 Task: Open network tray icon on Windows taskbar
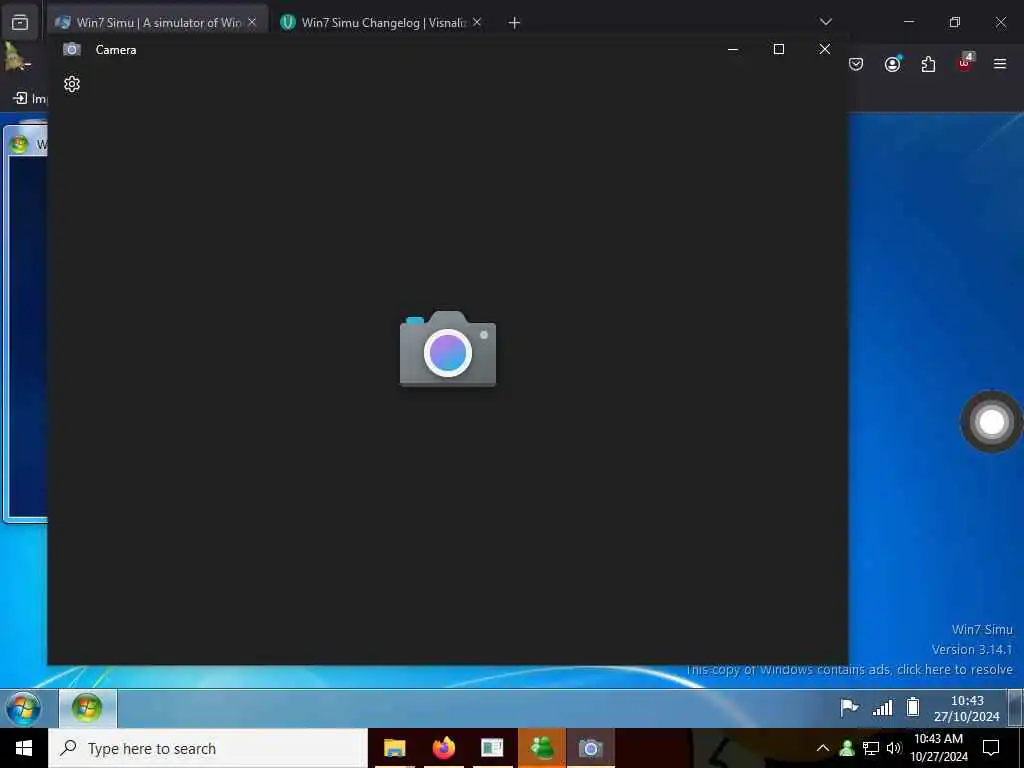871,748
